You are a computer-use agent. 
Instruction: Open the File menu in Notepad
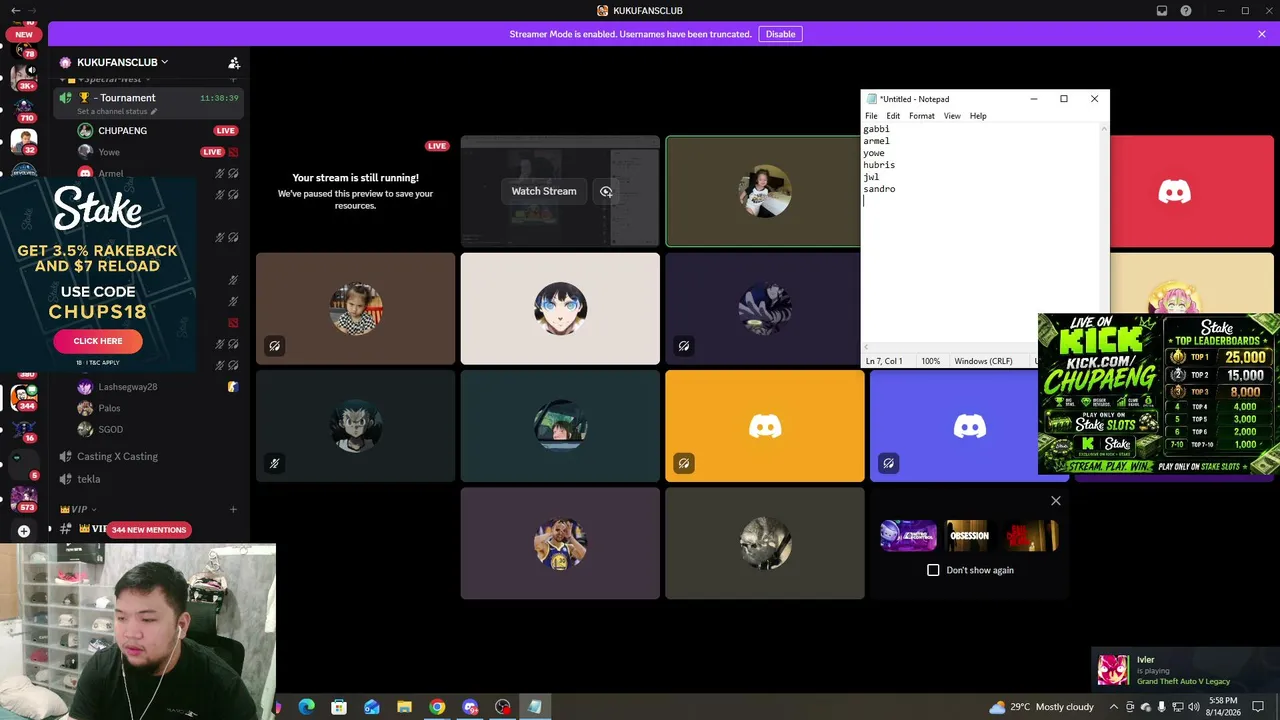pos(871,116)
